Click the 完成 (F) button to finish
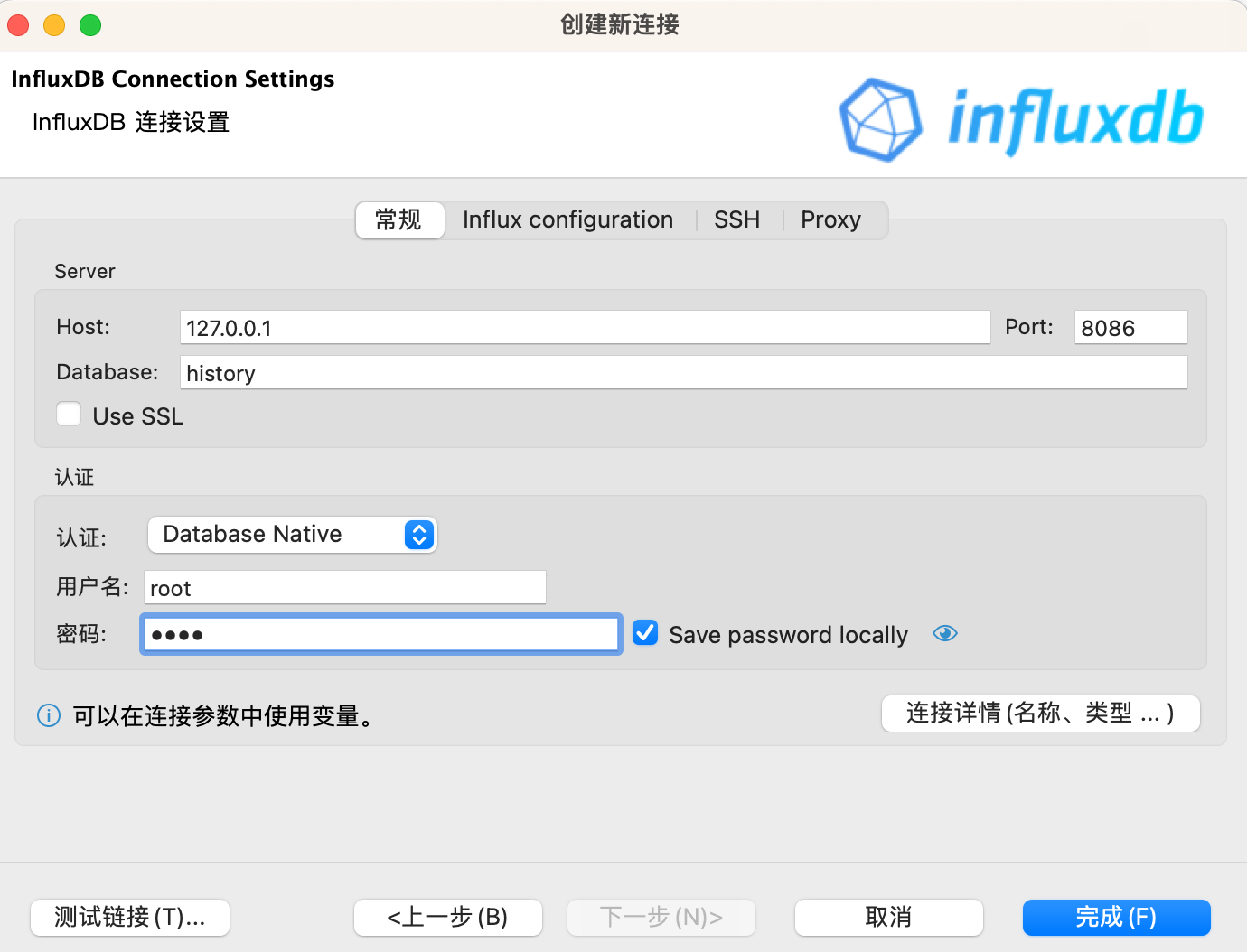The image size is (1247, 952). pos(1116,917)
